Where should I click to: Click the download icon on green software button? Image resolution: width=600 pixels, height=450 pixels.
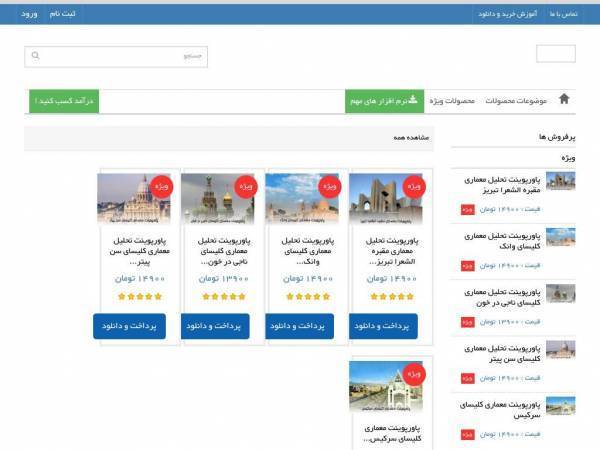[413, 100]
